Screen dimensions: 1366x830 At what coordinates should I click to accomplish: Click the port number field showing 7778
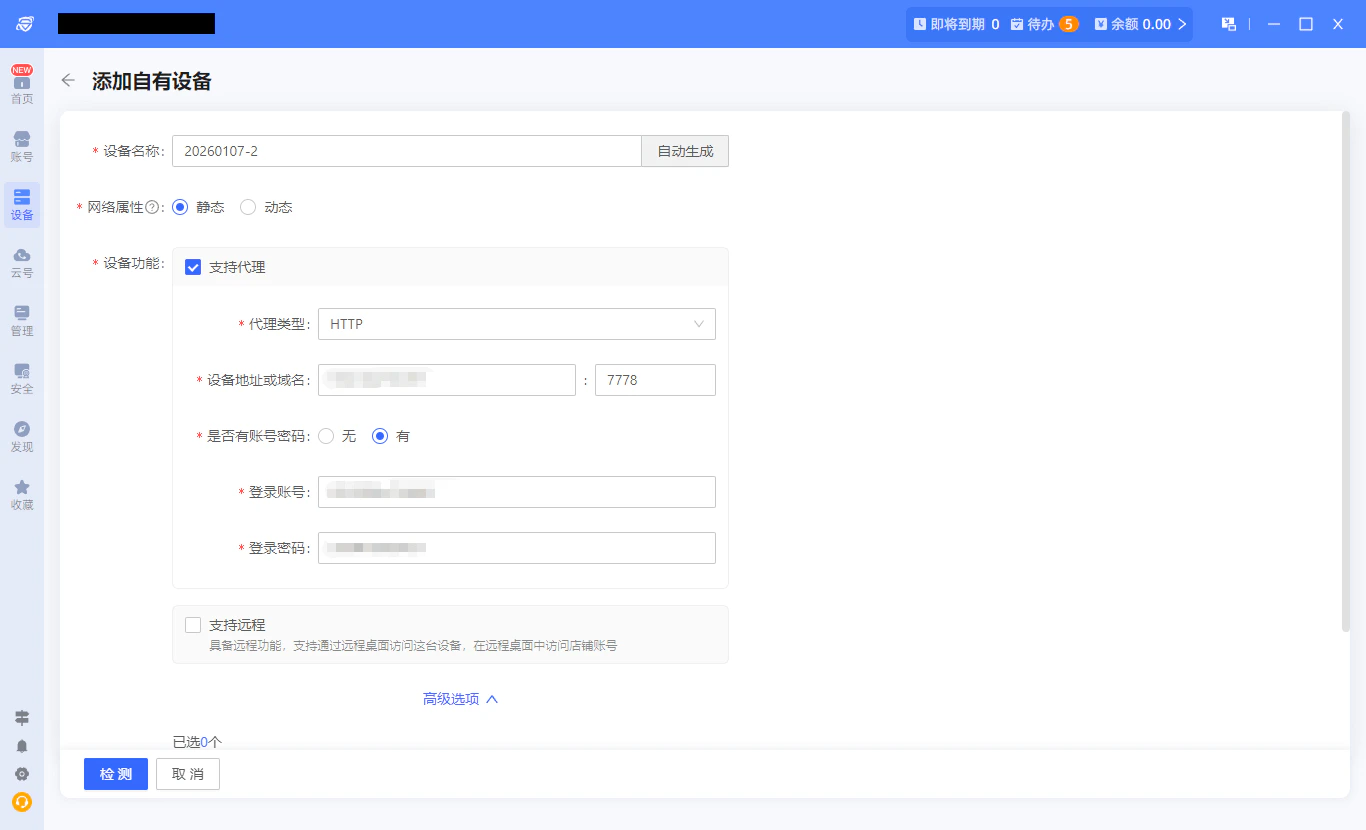coord(655,380)
